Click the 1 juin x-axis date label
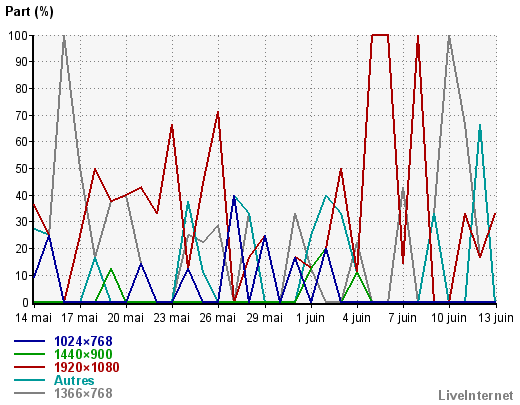The height and width of the screenshot is (405, 520). click(x=310, y=318)
